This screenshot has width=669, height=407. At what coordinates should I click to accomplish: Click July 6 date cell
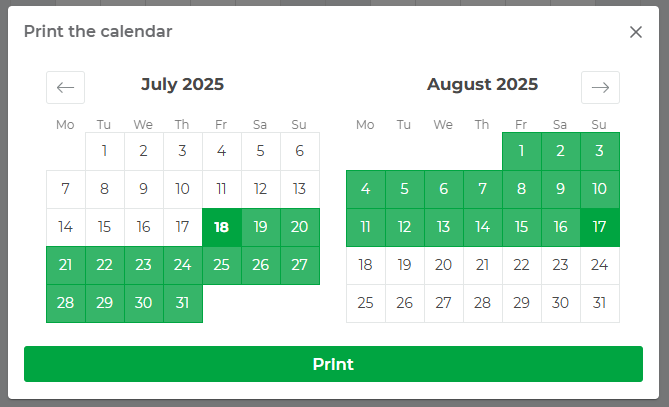pyautogui.click(x=299, y=151)
